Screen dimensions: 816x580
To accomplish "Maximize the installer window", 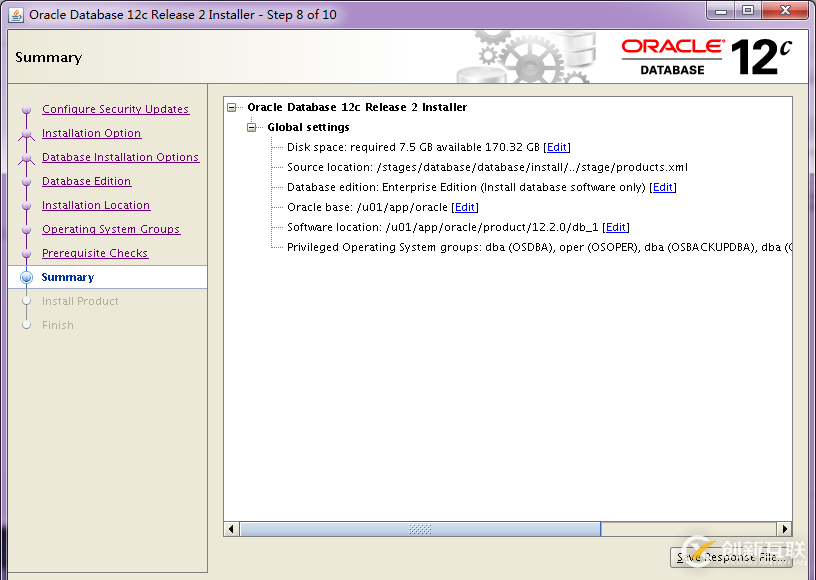I will coord(748,11).
